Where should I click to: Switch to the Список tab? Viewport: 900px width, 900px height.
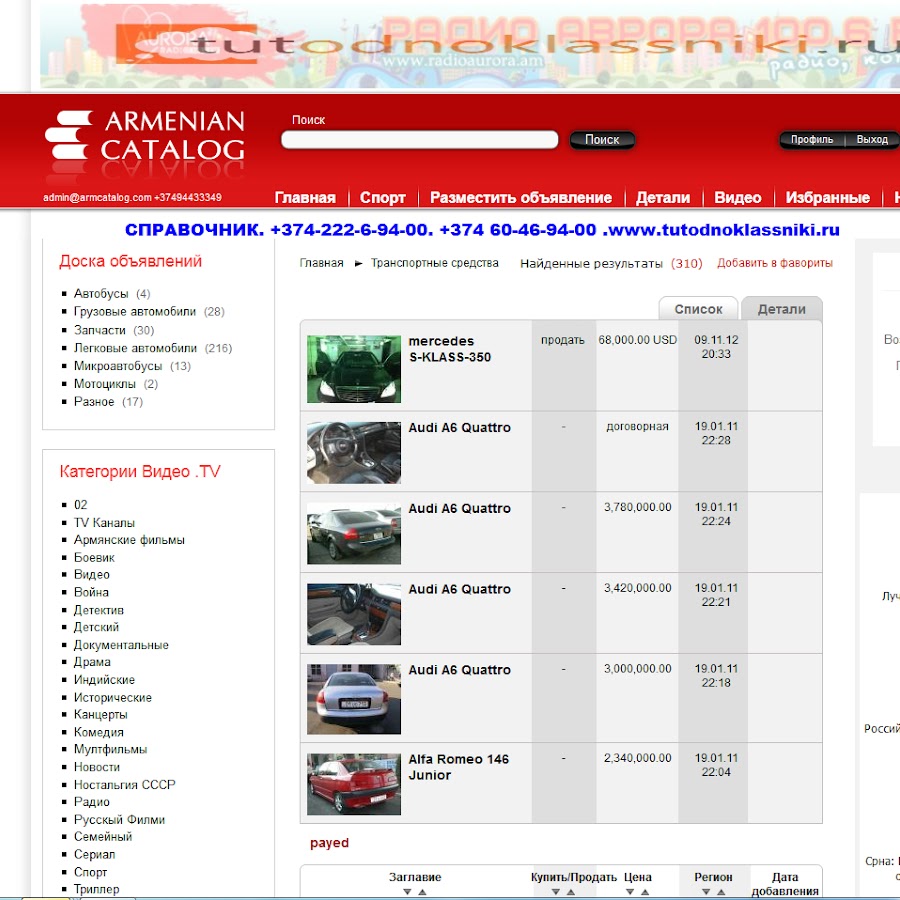pyautogui.click(x=698, y=309)
